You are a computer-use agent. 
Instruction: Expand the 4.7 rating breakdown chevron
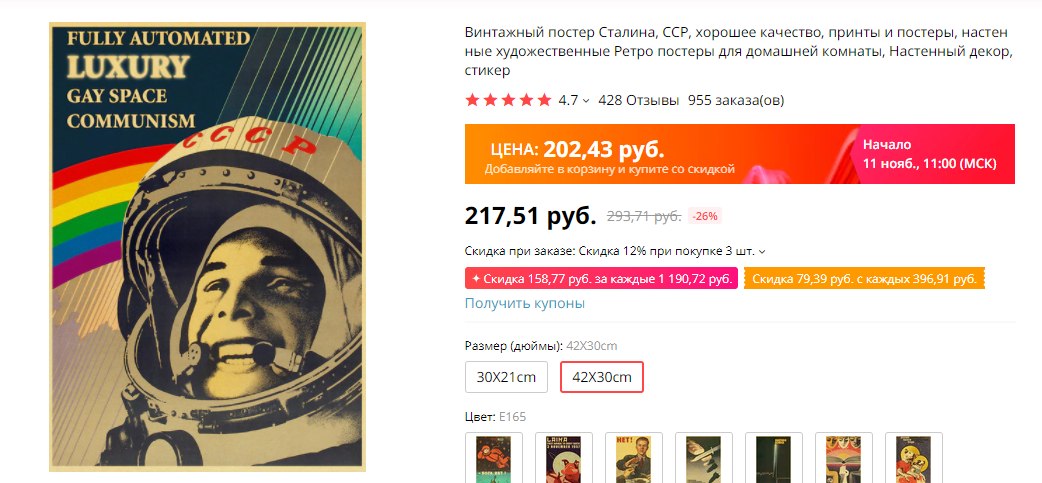(585, 101)
